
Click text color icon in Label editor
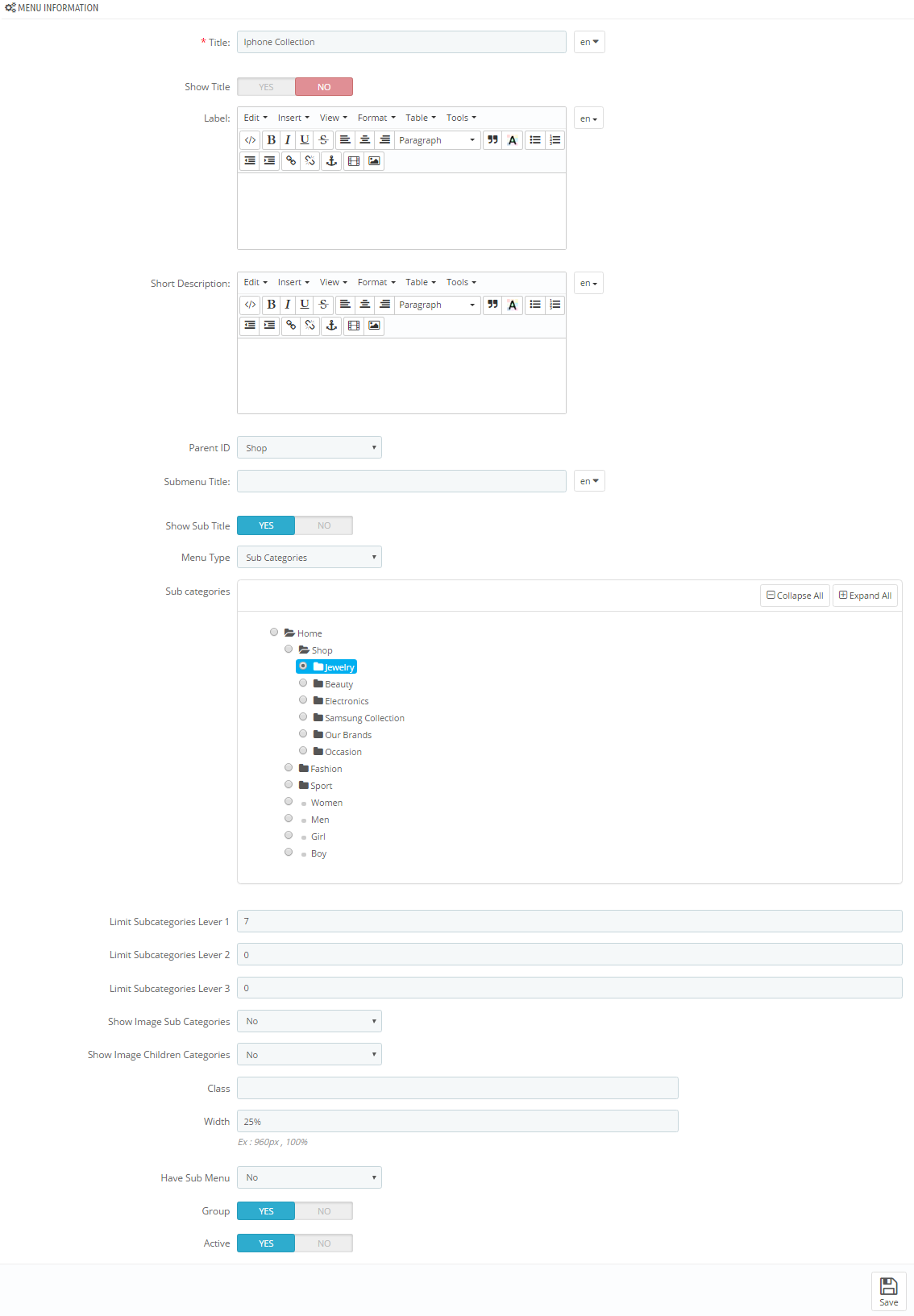coord(513,140)
